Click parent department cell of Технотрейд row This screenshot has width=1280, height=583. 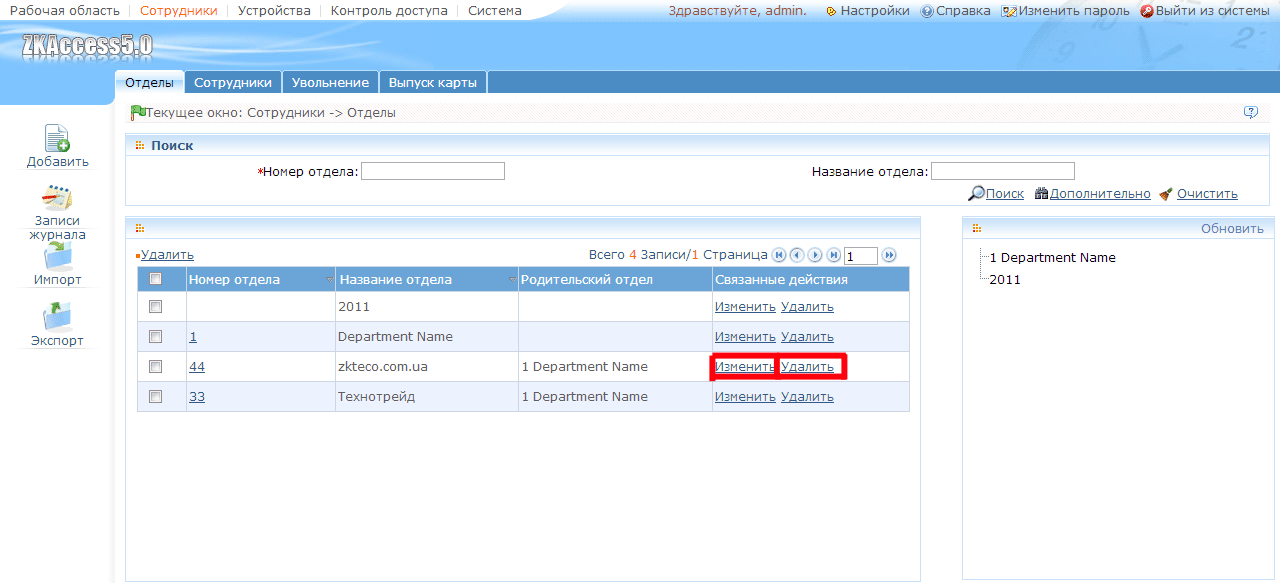[615, 397]
